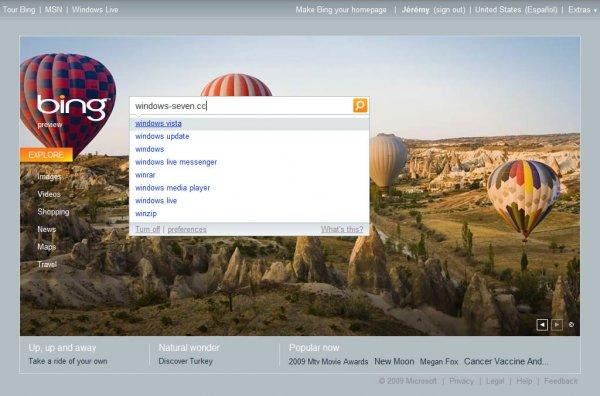Click Tour Bing link

click(19, 10)
